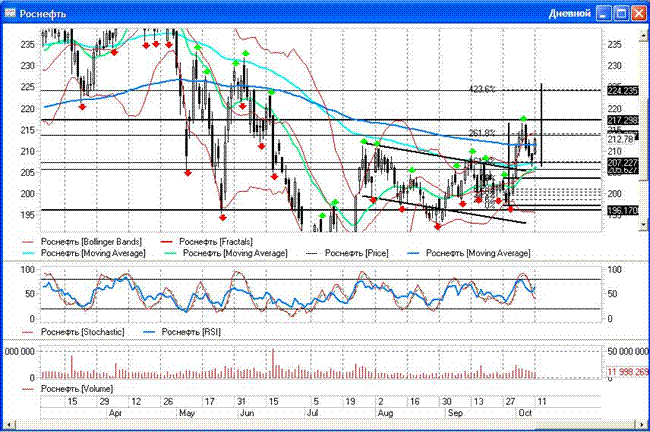
Task: Select the Bollinger Bands legend entry
Action: pos(82,242)
